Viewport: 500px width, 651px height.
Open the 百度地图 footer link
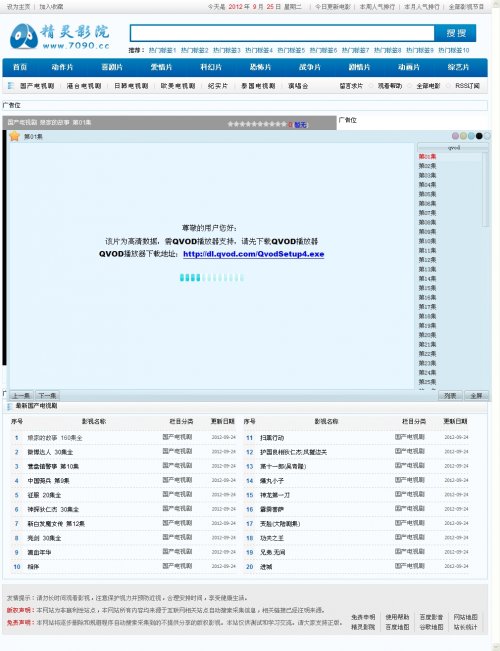tap(397, 627)
